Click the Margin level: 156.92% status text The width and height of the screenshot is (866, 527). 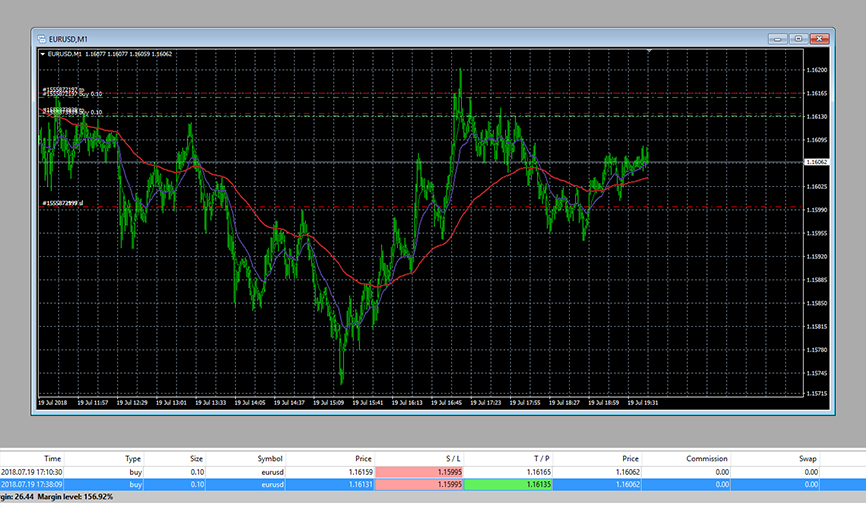tap(75, 497)
